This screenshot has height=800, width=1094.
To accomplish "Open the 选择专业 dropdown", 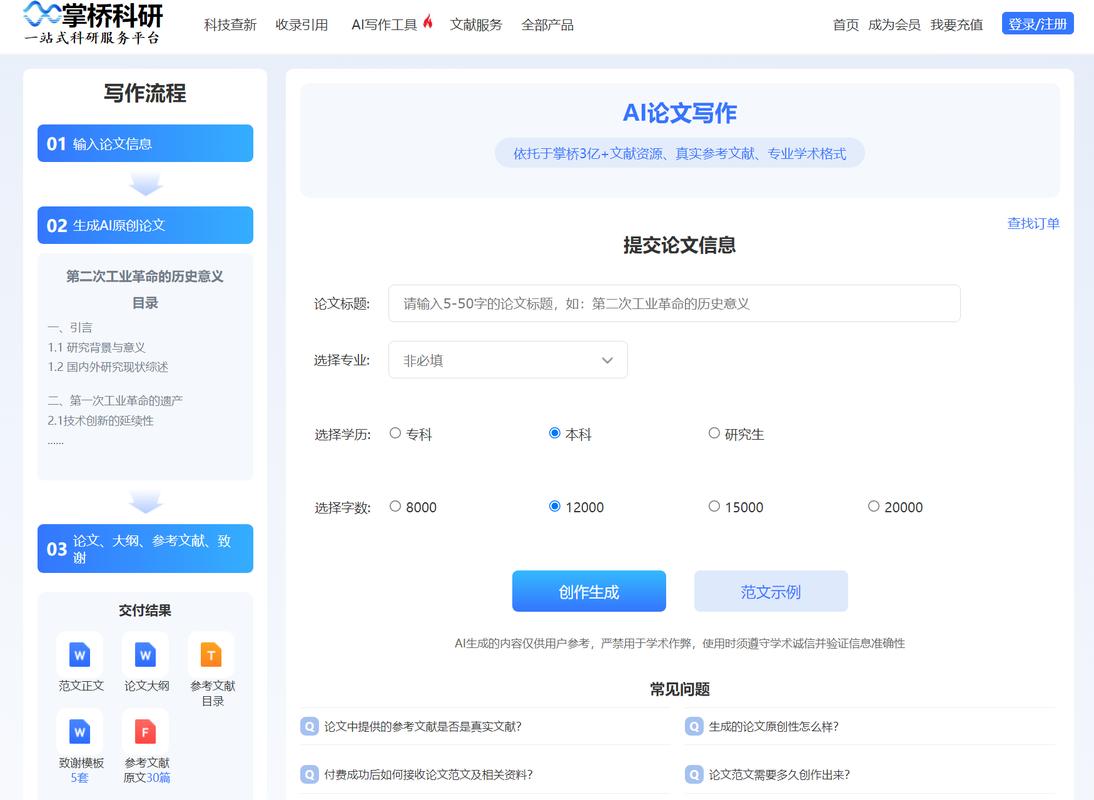I will (x=507, y=359).
